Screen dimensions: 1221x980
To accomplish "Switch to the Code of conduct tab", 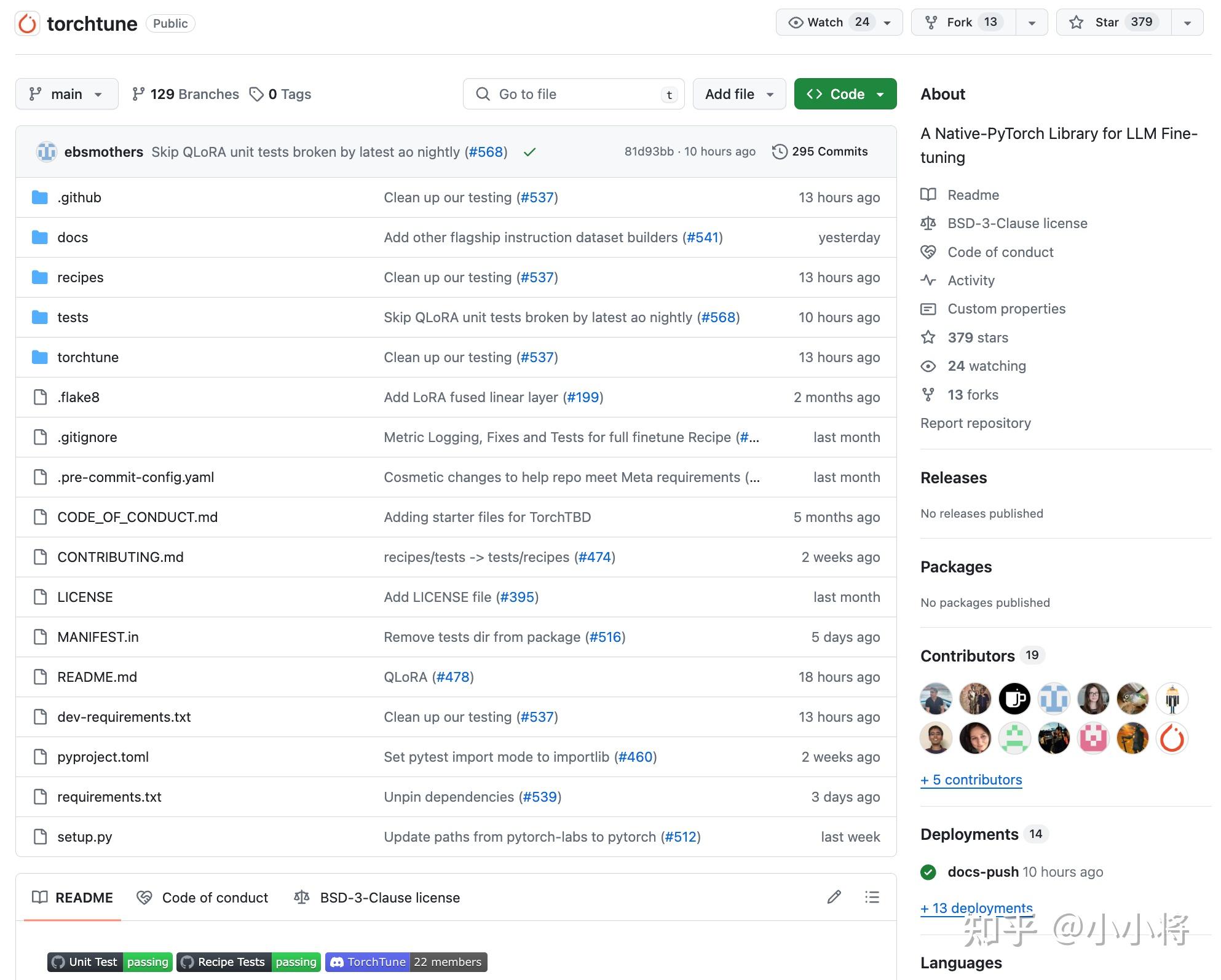I will (203, 897).
